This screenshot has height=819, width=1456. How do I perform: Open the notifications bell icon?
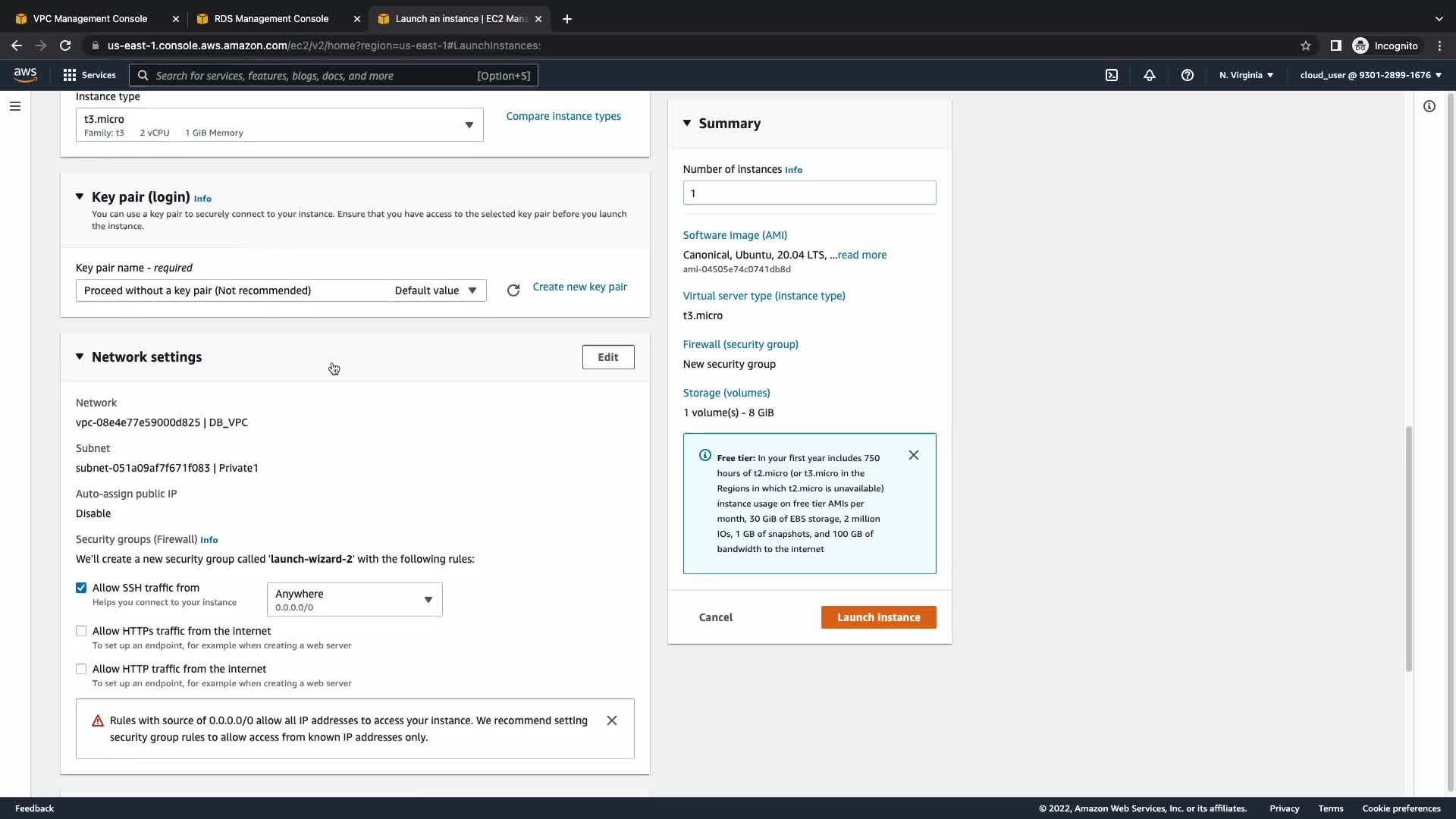pos(1150,75)
